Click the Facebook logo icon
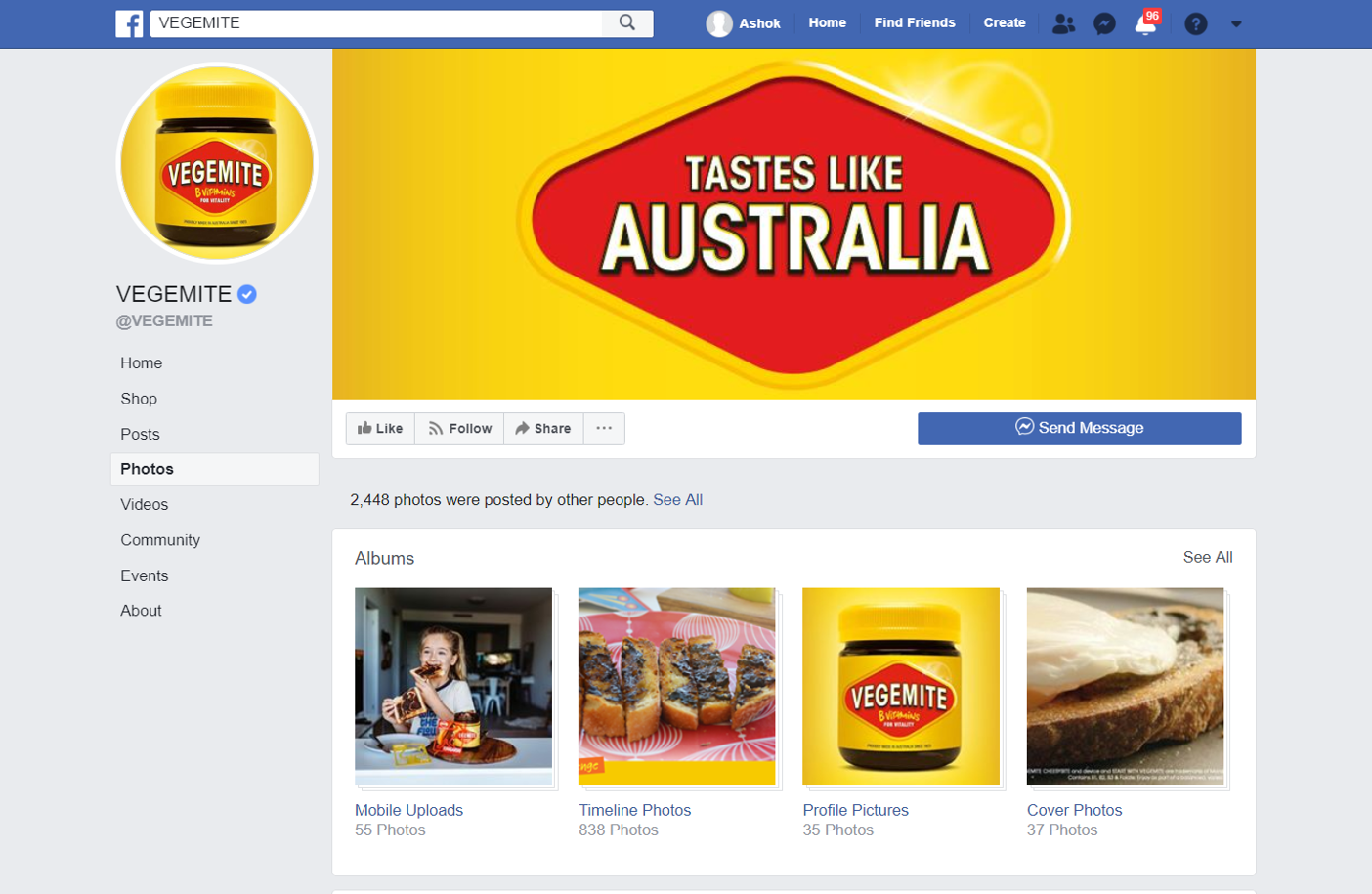 (129, 23)
